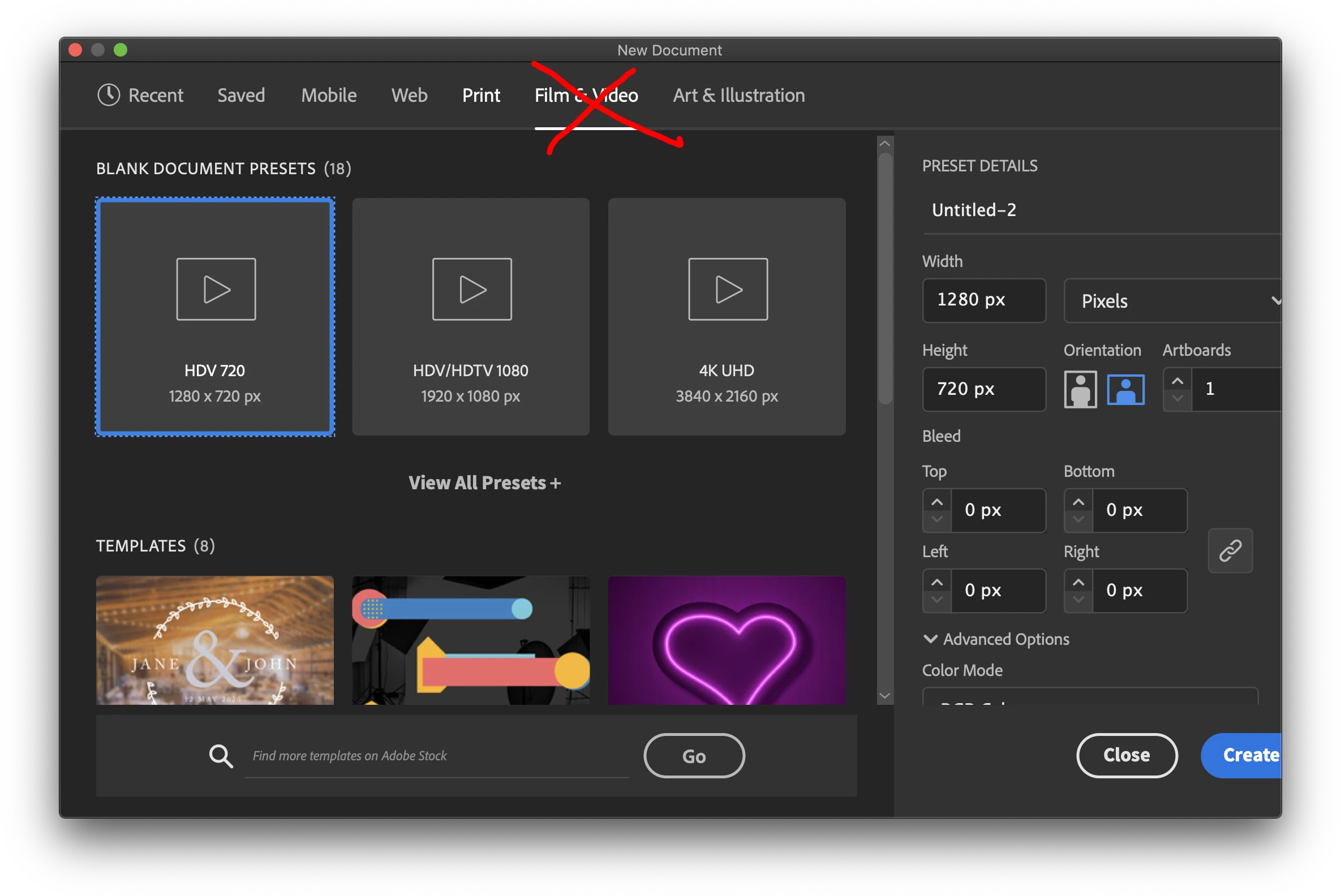The width and height of the screenshot is (1341, 896).
Task: Select landscape orientation icon
Action: [1125, 389]
